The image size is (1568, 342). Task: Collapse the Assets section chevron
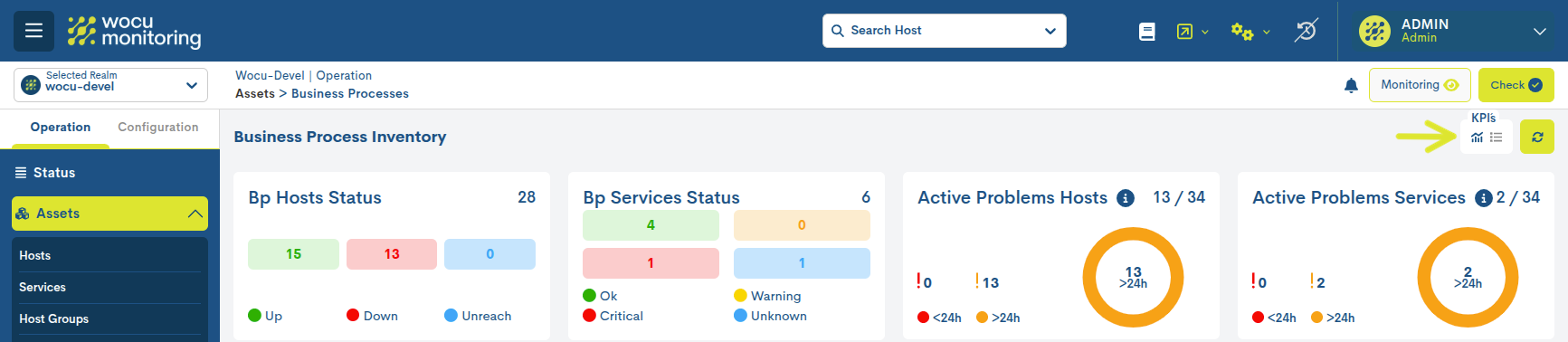pos(195,214)
